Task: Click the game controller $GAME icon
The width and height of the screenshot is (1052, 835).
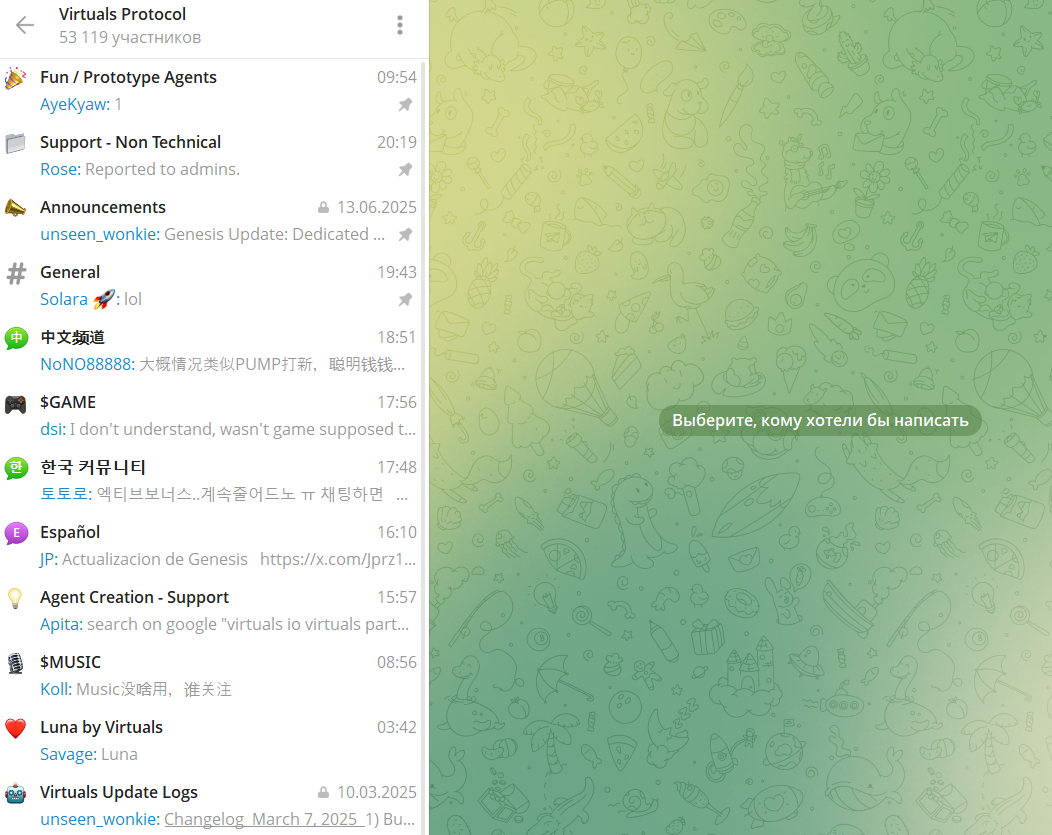Action: pos(15,403)
